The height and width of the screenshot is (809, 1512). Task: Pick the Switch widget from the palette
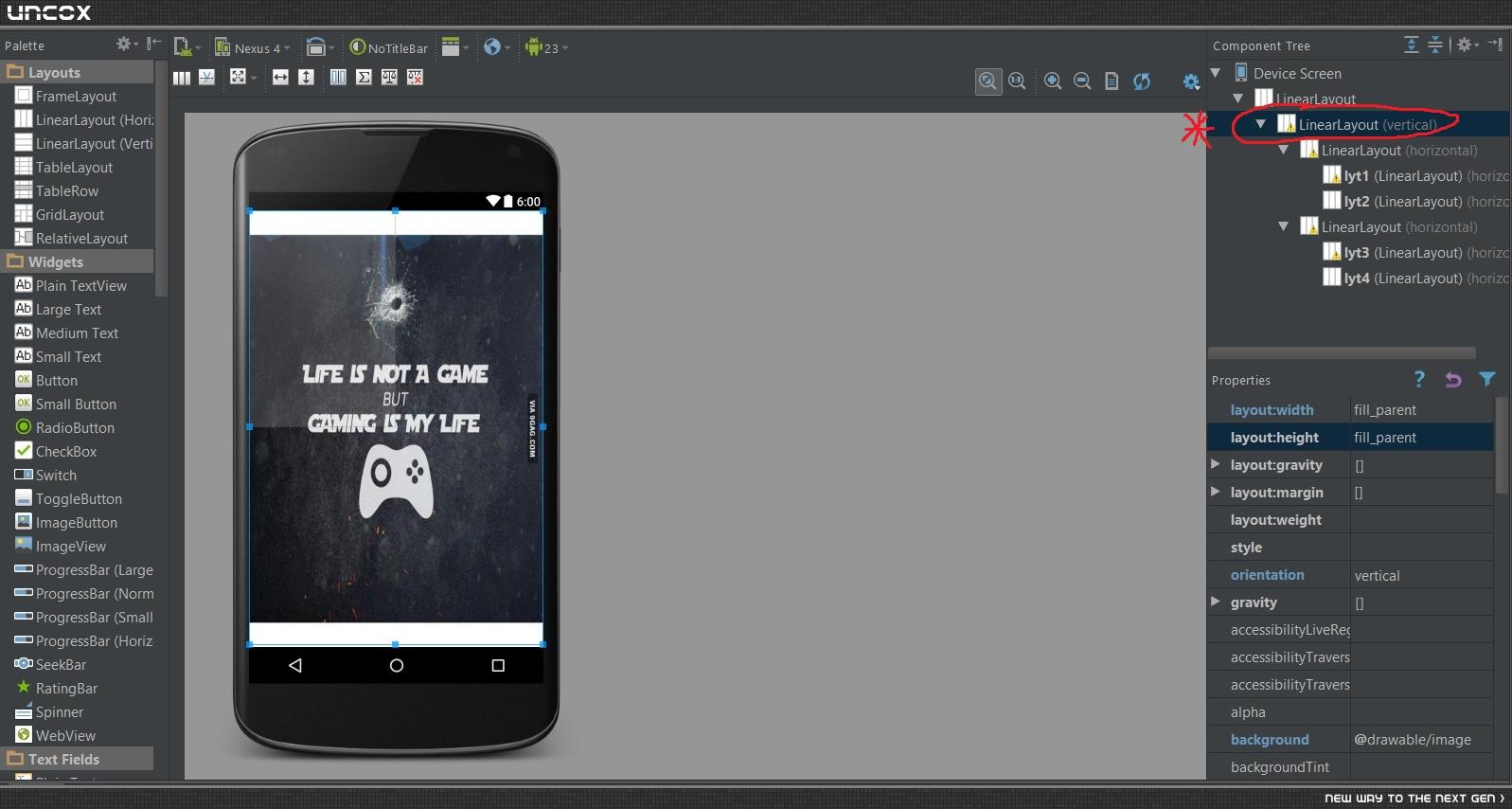pyautogui.click(x=45, y=475)
